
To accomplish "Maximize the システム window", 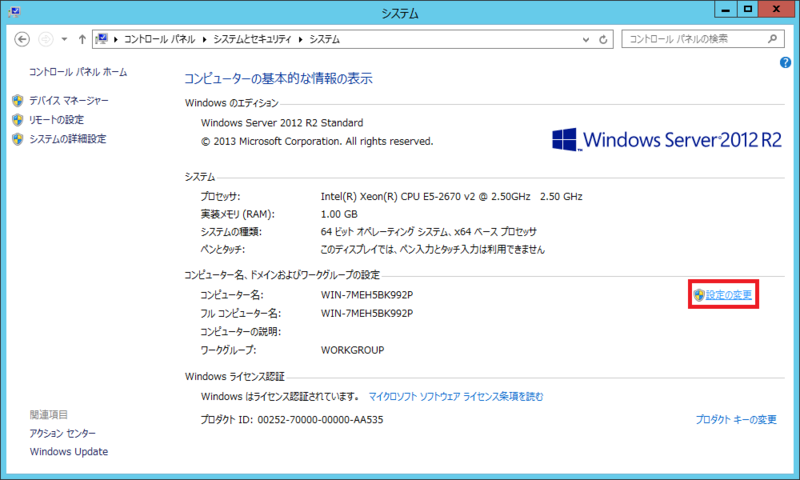I will click(x=748, y=9).
